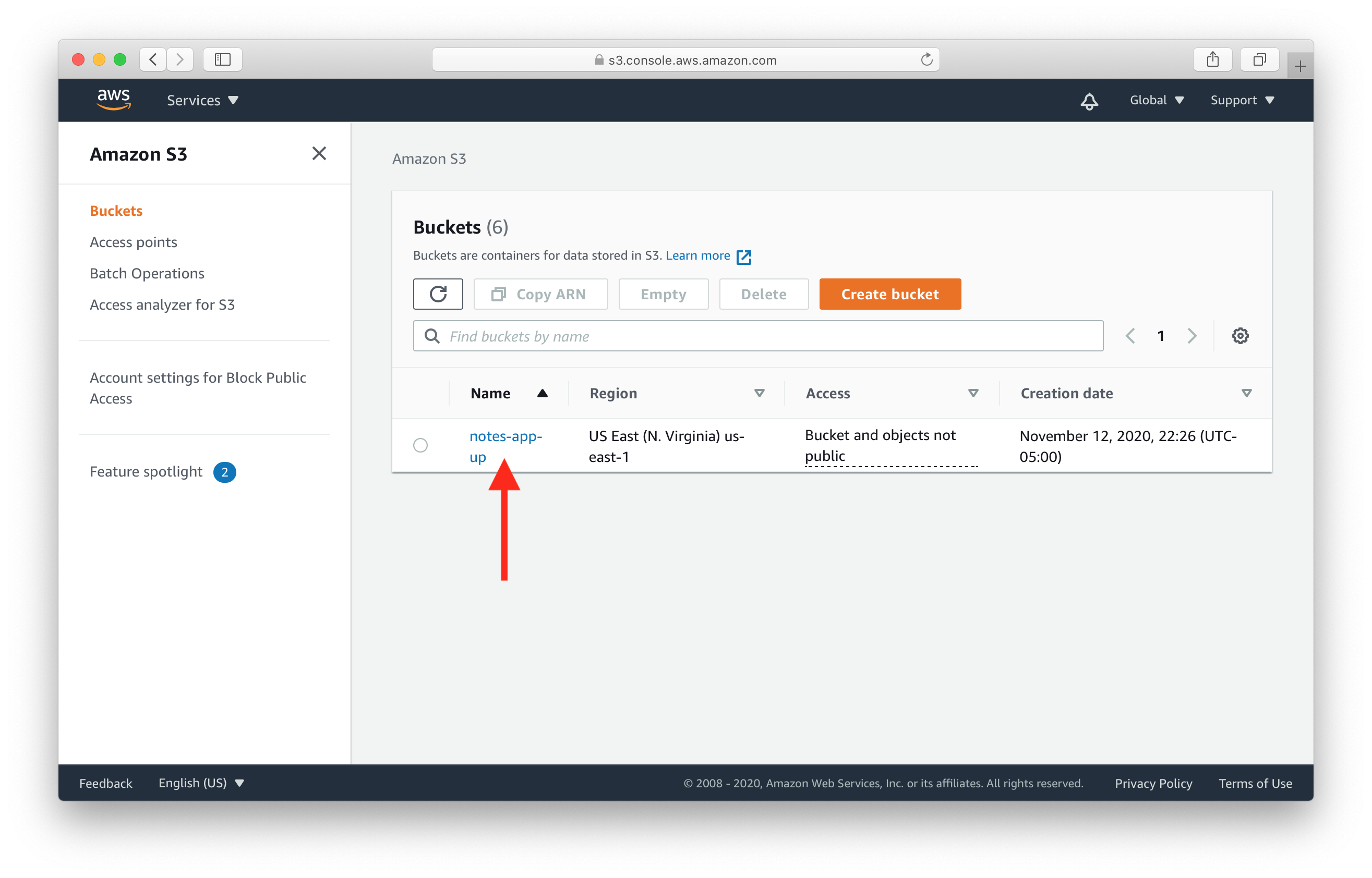
Task: Click the refresh/reload buckets icon
Action: pos(437,294)
